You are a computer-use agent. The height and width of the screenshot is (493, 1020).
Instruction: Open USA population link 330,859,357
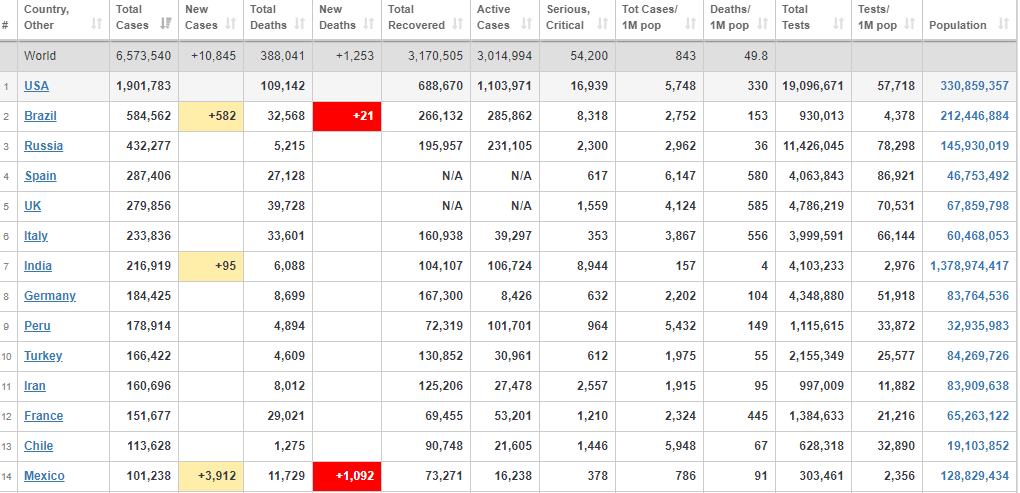[974, 86]
